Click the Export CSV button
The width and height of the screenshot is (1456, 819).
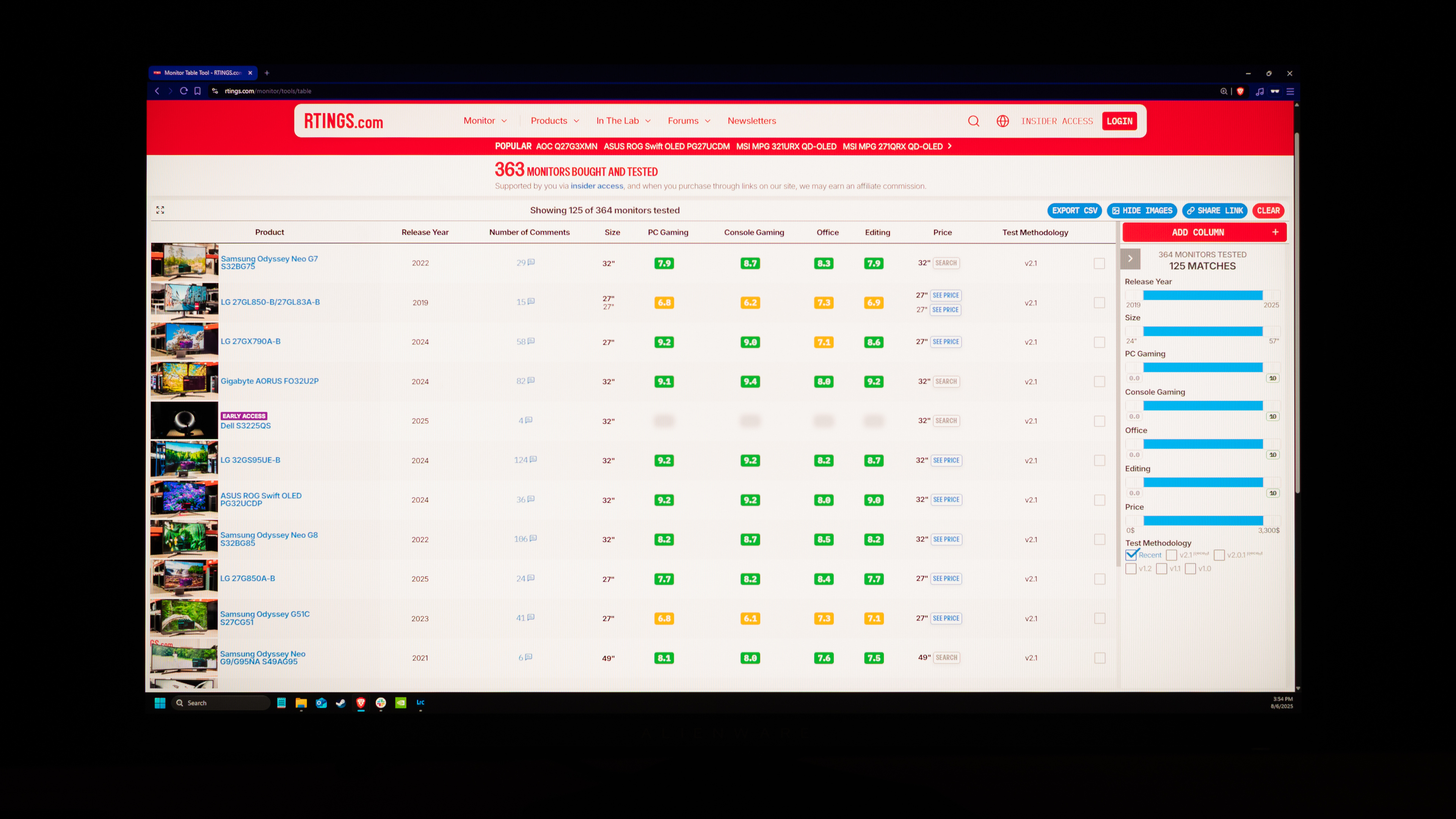click(1074, 211)
